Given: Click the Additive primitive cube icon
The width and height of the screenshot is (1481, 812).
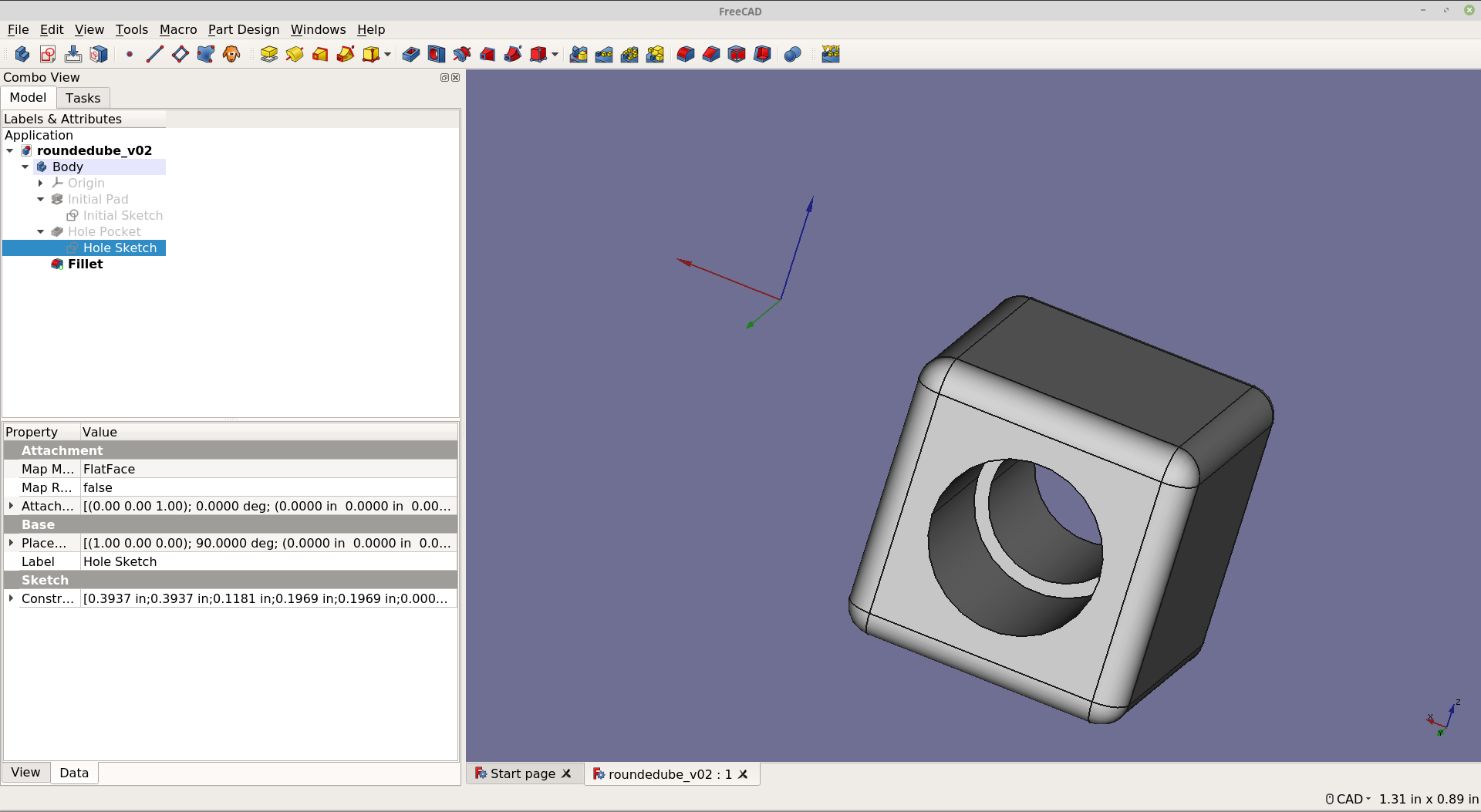Looking at the screenshot, I should (x=371, y=54).
